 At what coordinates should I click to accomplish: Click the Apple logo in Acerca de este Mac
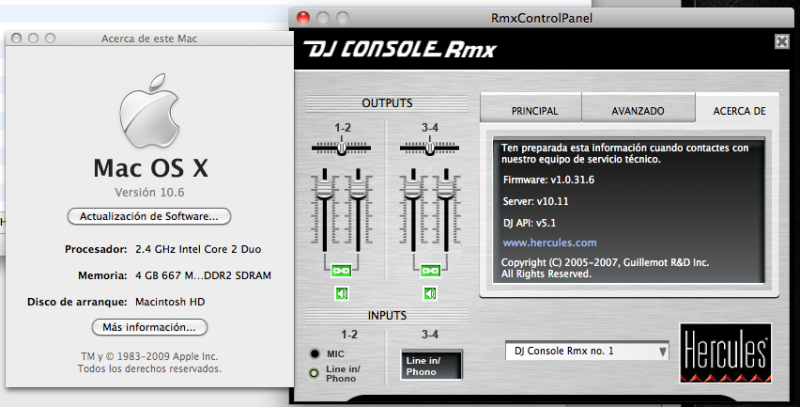click(149, 111)
